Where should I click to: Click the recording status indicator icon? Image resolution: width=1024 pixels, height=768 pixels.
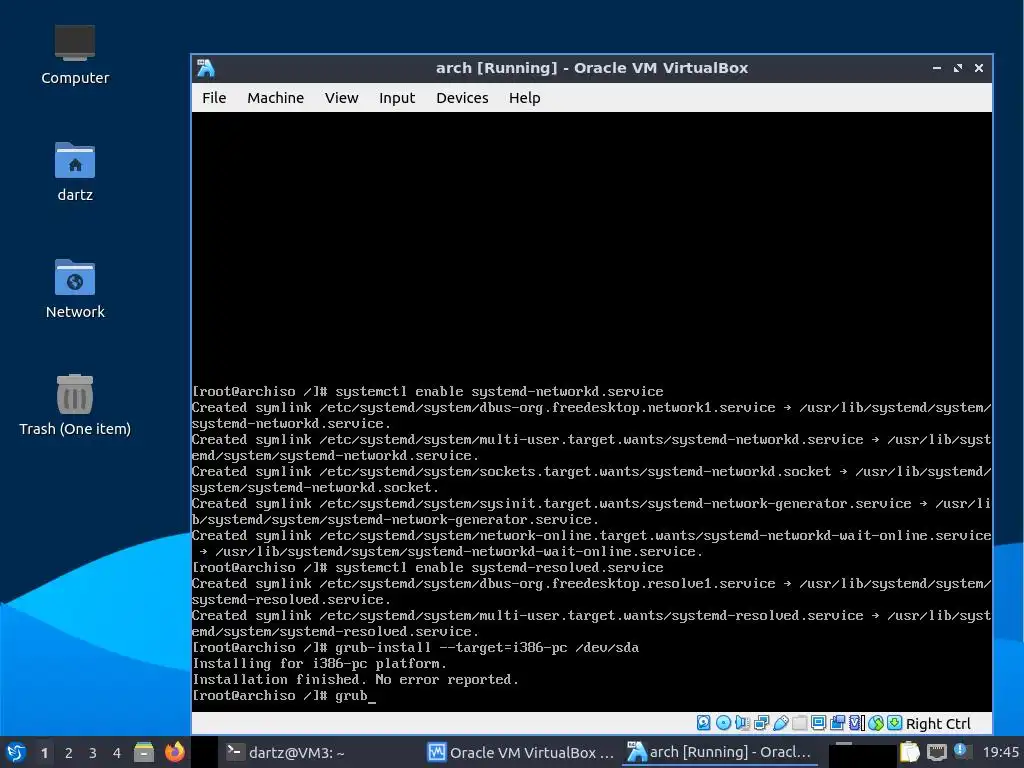pos(837,723)
